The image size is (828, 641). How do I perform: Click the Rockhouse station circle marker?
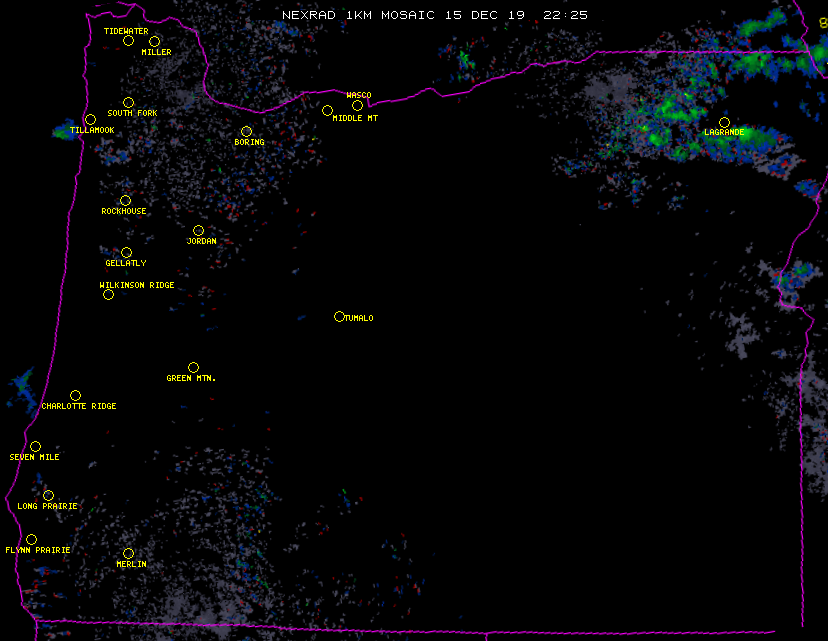125,200
